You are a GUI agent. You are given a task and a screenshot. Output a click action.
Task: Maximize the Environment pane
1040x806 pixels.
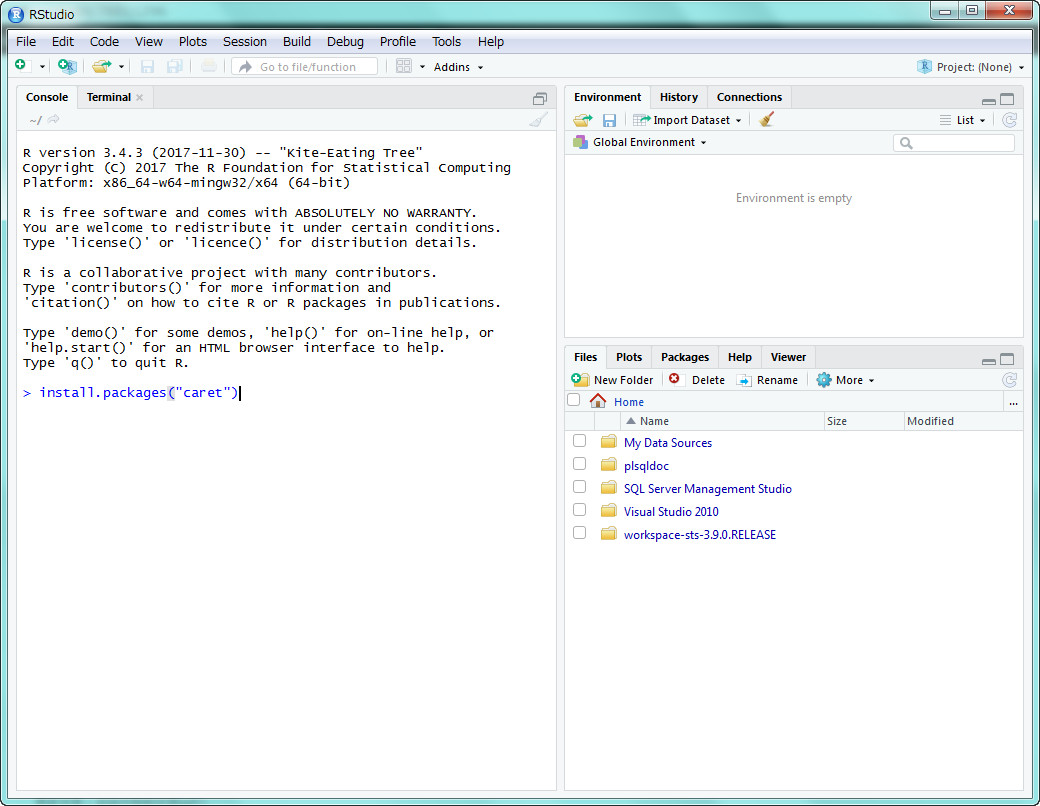point(1007,99)
